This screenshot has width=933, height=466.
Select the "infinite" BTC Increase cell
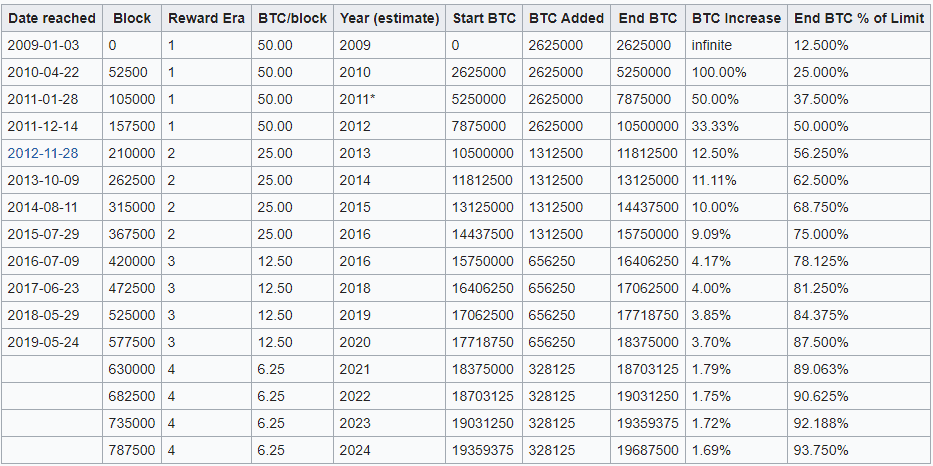click(711, 45)
